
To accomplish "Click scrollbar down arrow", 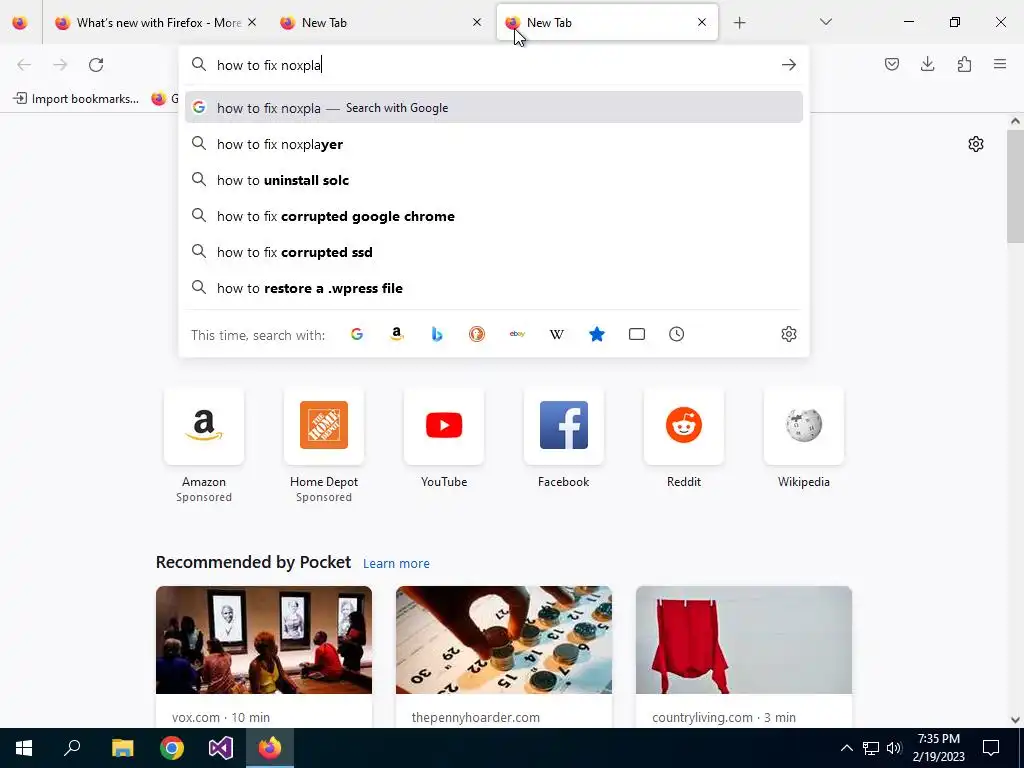I will tap(1015, 720).
